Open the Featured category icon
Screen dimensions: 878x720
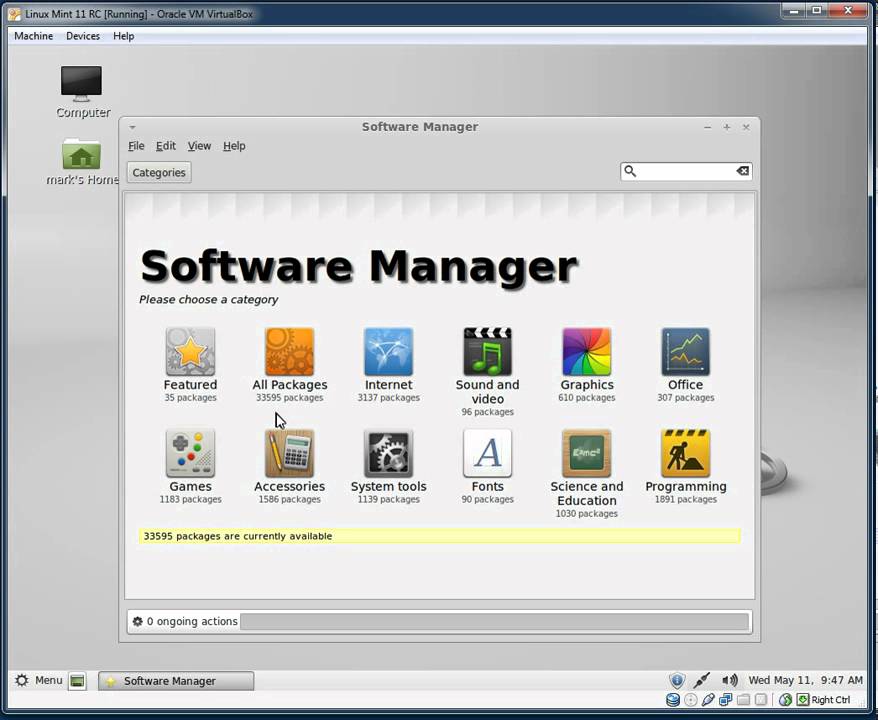click(190, 352)
